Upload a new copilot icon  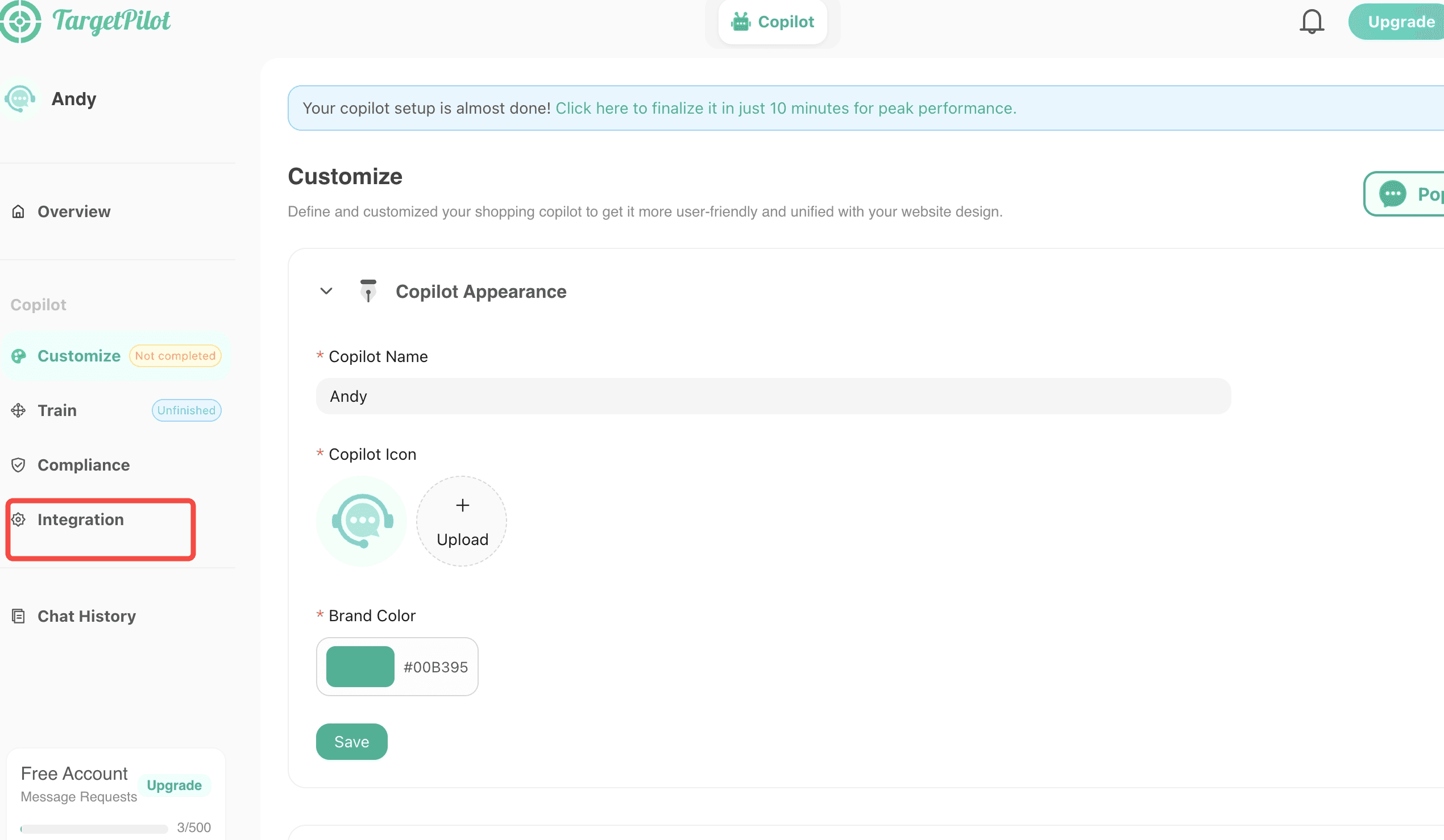pos(462,521)
